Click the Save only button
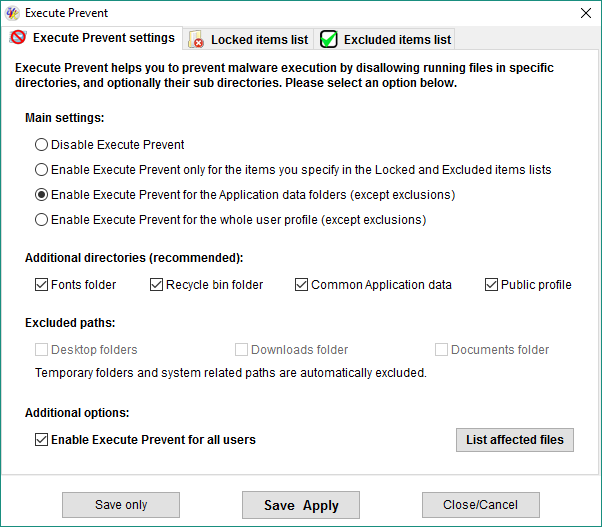The height and width of the screenshot is (527, 602). 121,505
